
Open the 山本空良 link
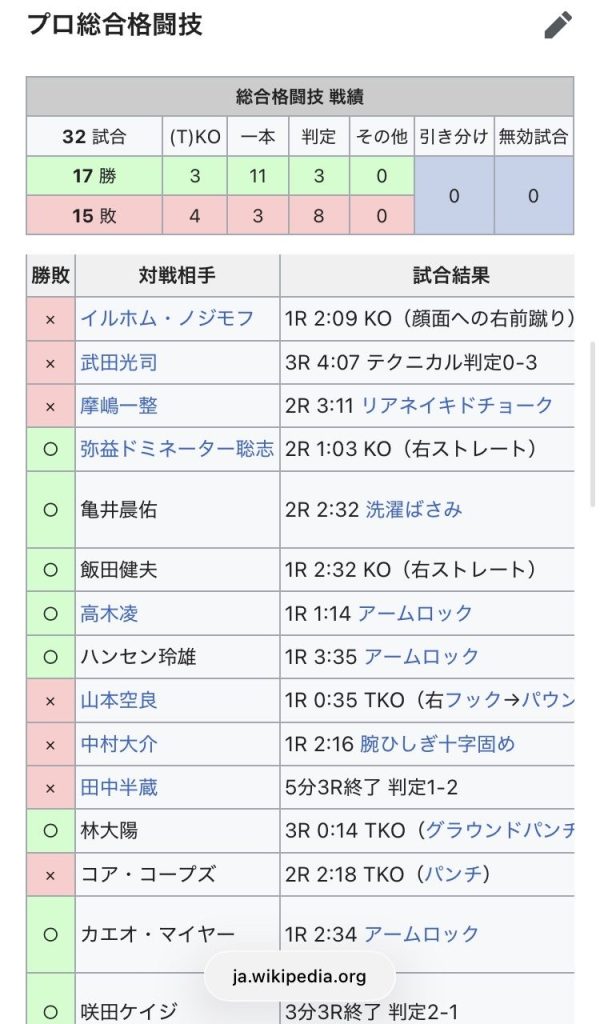119,701
